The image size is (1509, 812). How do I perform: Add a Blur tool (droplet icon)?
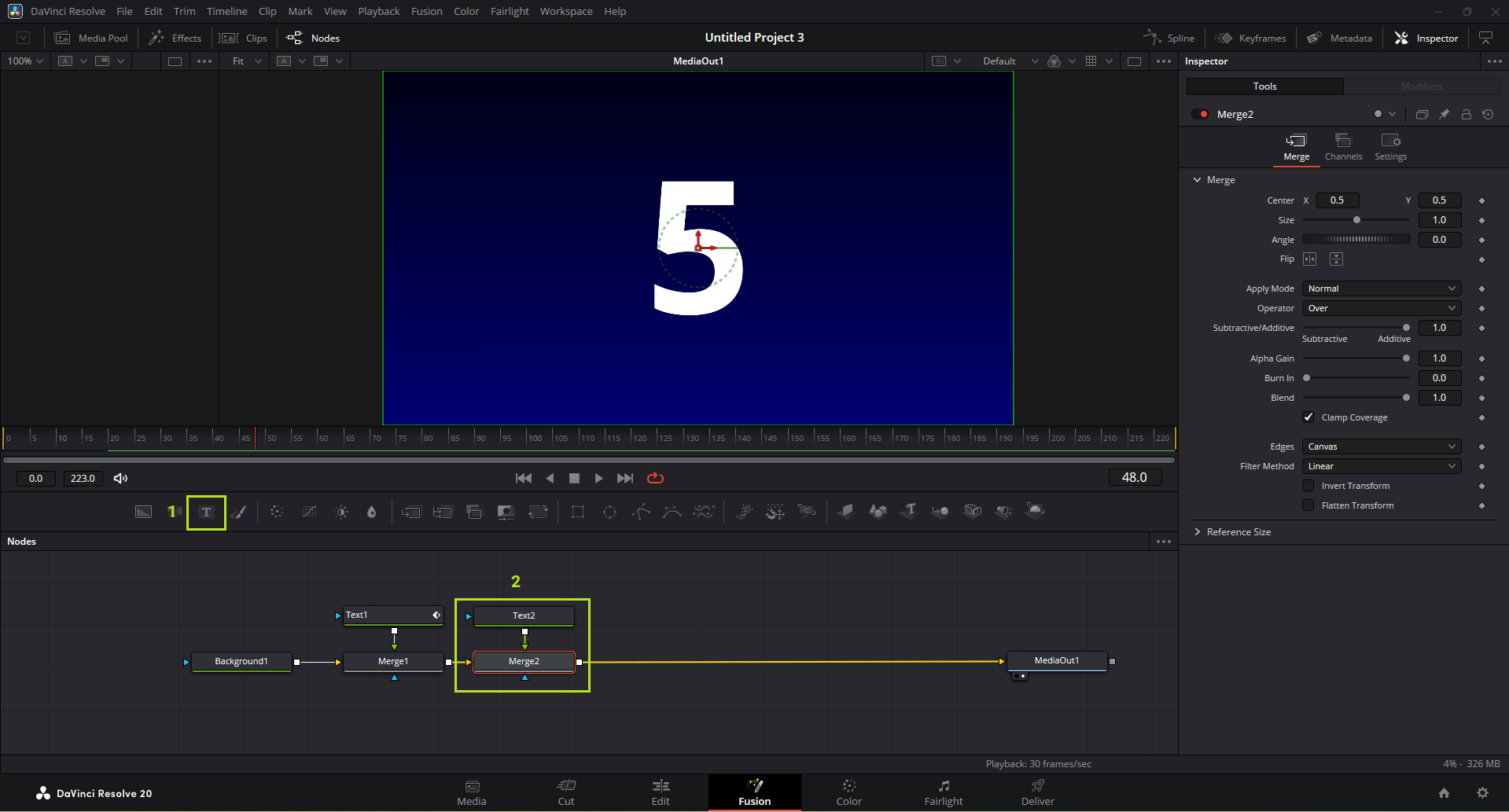[371, 513]
